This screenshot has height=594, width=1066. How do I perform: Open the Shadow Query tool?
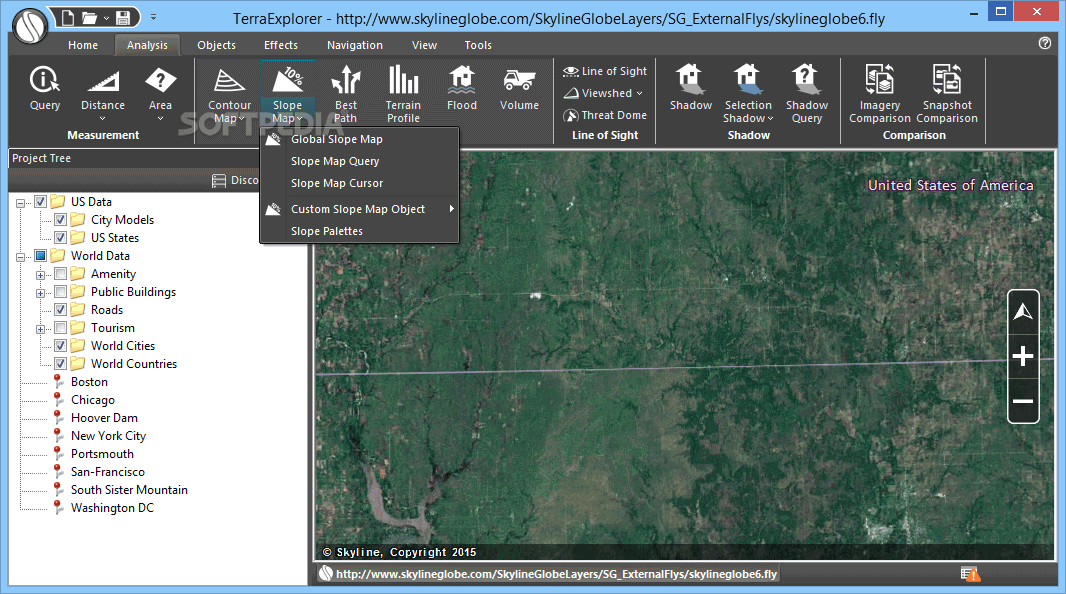click(x=807, y=95)
